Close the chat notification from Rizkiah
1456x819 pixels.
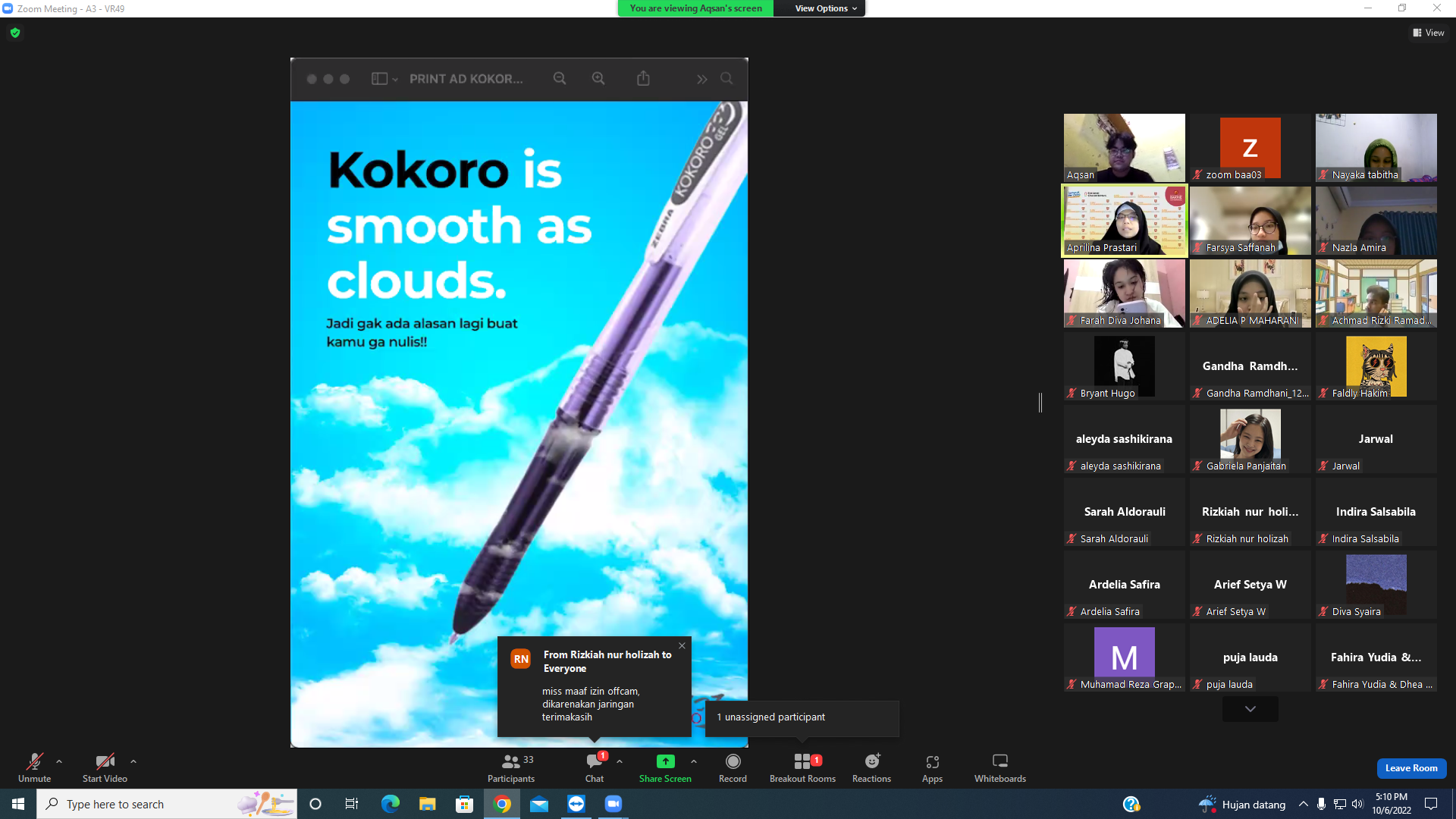tap(682, 646)
